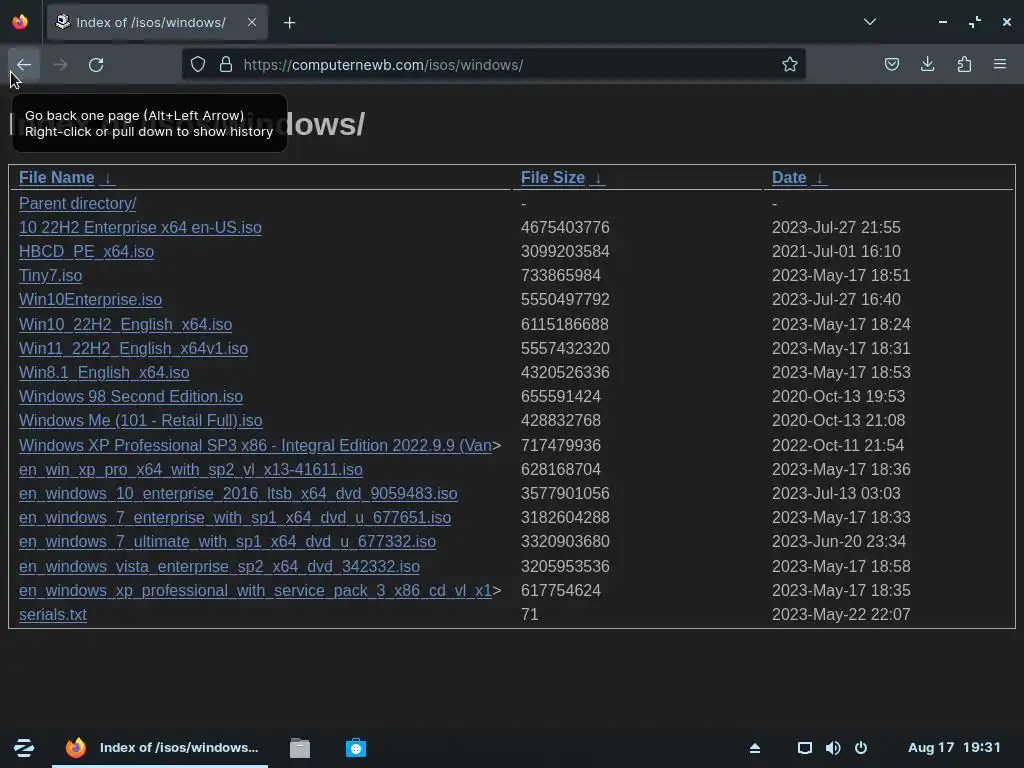Select the Index of /isos/windows/ tab
This screenshot has width=1024, height=768.
[157, 22]
